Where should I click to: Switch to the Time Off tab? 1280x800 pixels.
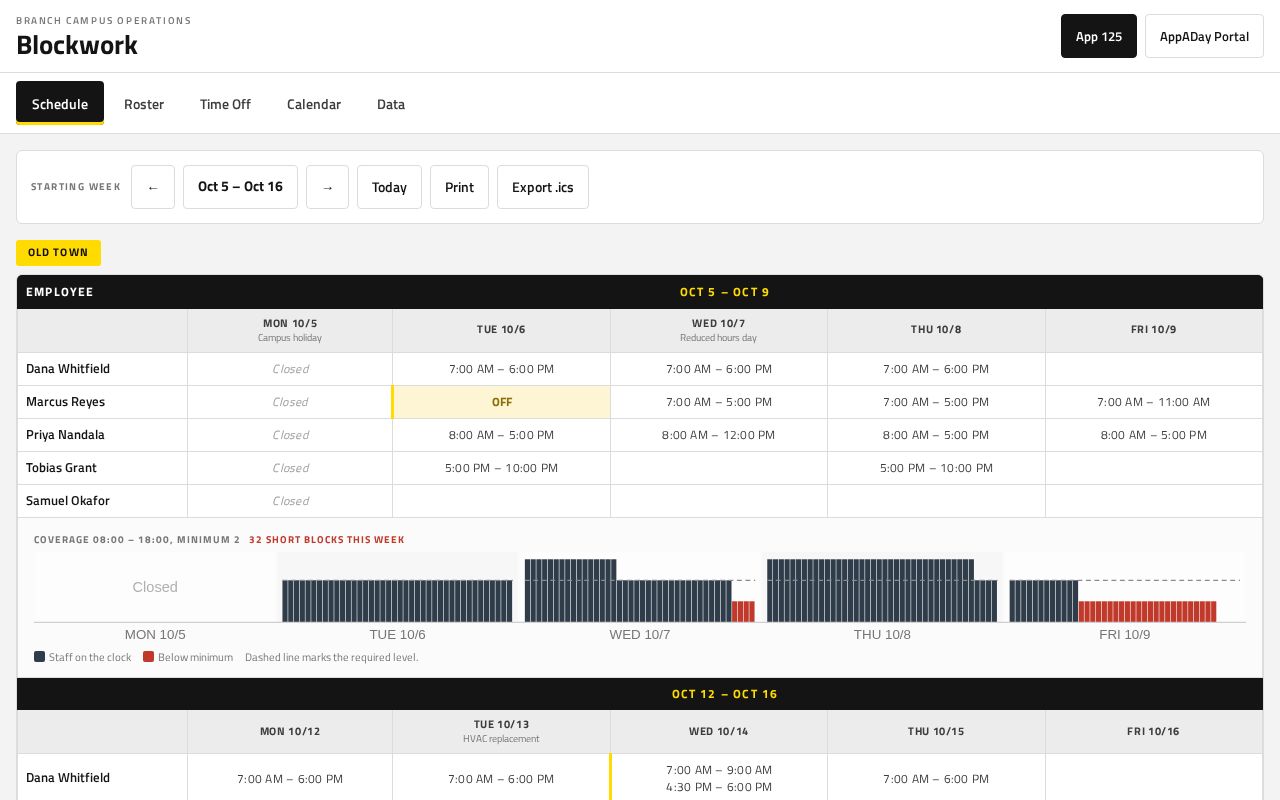[x=225, y=104]
